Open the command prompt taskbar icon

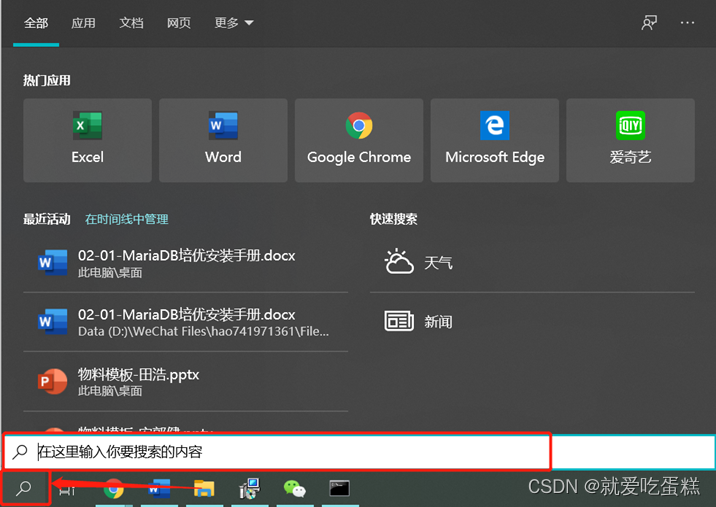click(339, 489)
